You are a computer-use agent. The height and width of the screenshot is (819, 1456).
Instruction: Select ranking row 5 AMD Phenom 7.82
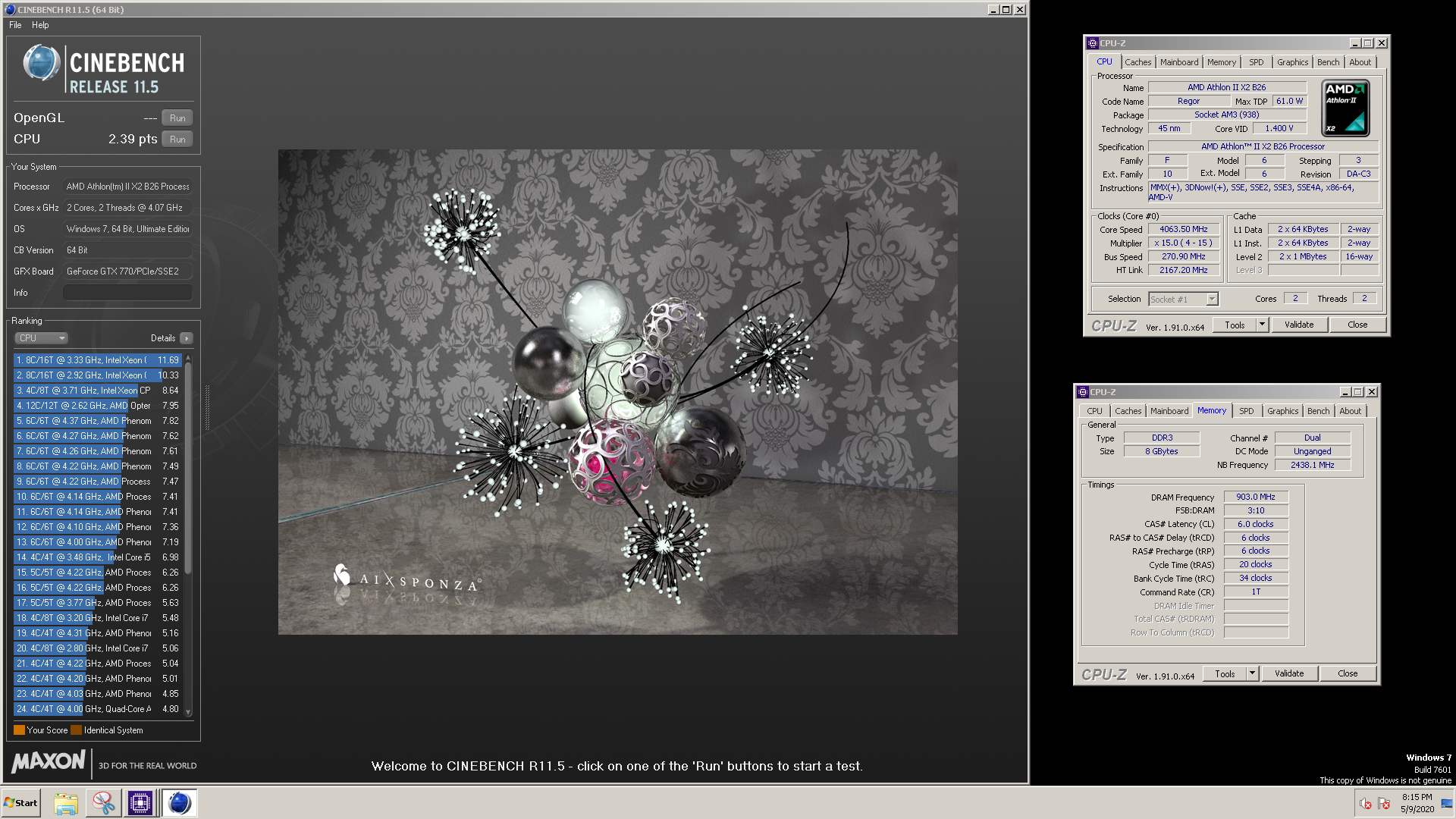[x=98, y=421]
